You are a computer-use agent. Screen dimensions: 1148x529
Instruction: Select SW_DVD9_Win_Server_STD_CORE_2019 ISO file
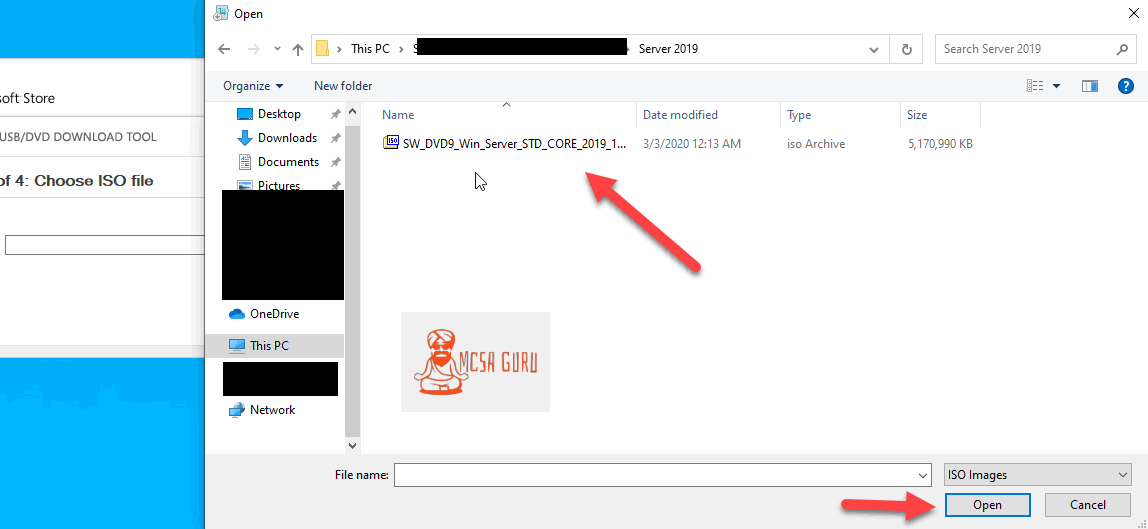tap(514, 144)
